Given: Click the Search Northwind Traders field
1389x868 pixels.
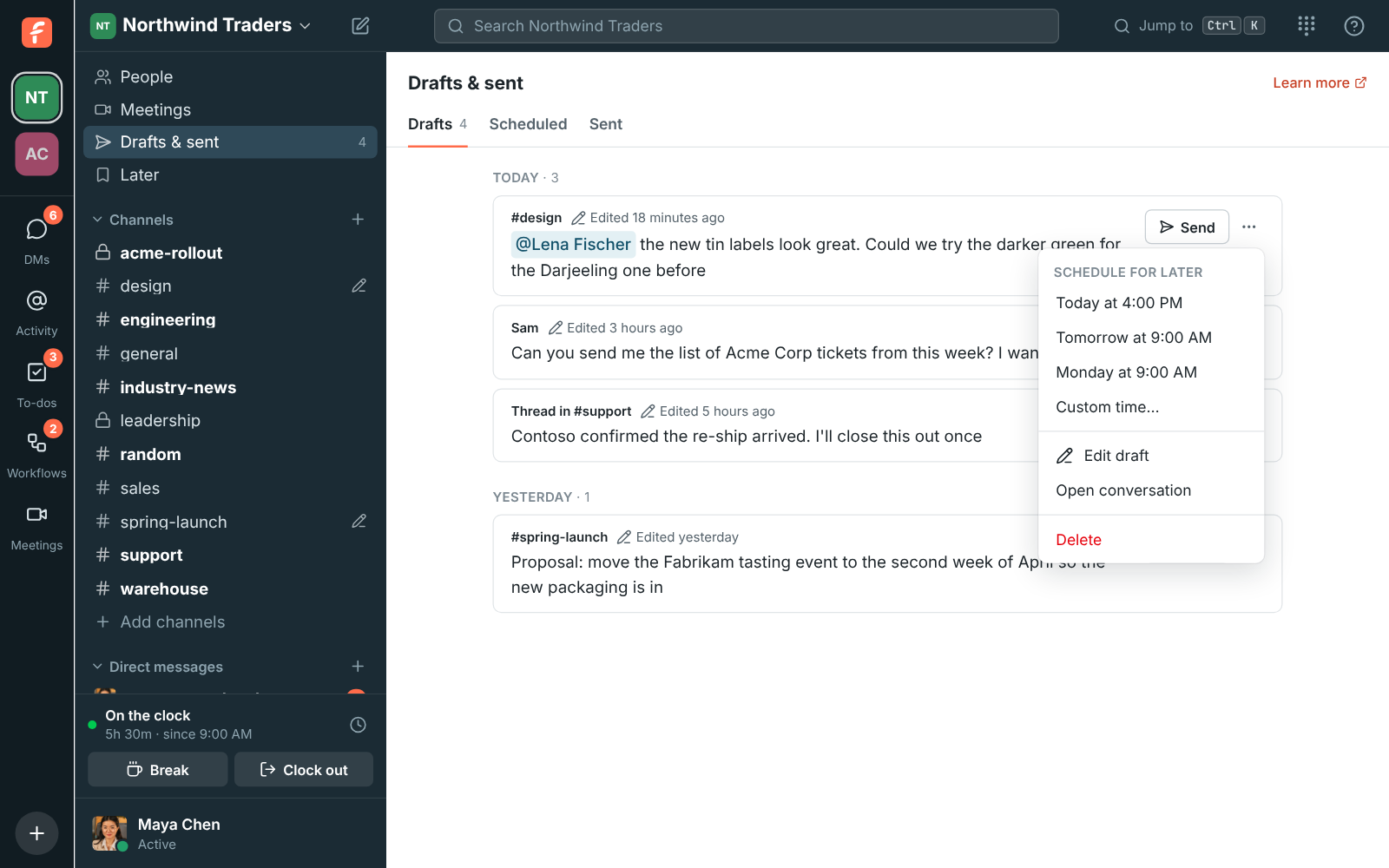Looking at the screenshot, I should point(747,26).
